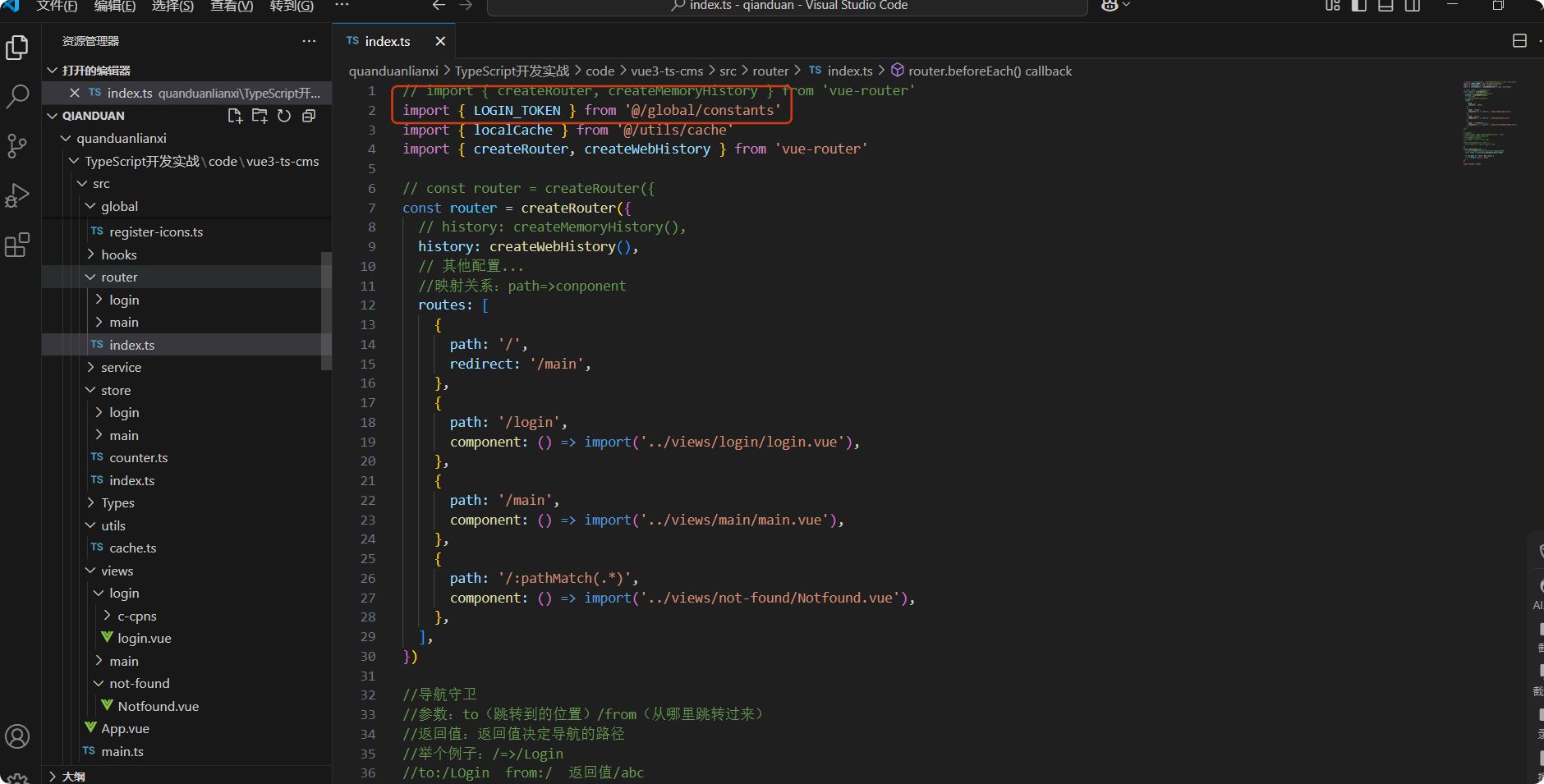Viewport: 1544px width, 784px height.
Task: Open the 文件(F) menu
Action: pyautogui.click(x=57, y=6)
